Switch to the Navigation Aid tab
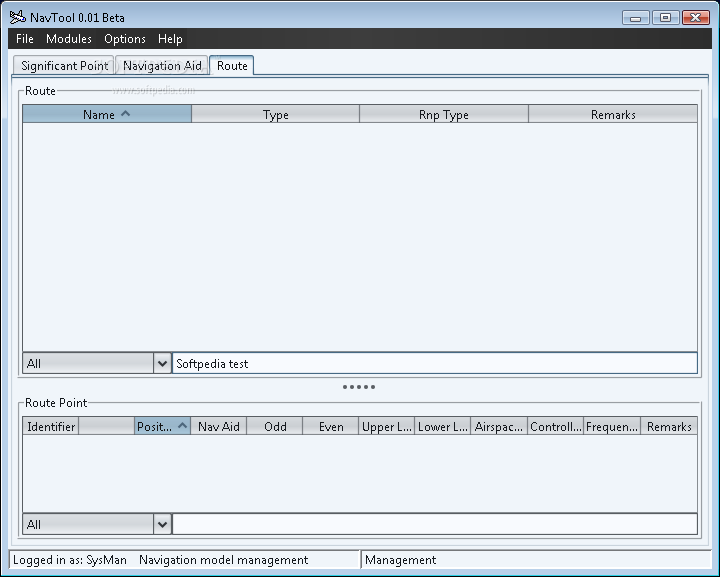Viewport: 720px width, 577px height. tap(162, 66)
